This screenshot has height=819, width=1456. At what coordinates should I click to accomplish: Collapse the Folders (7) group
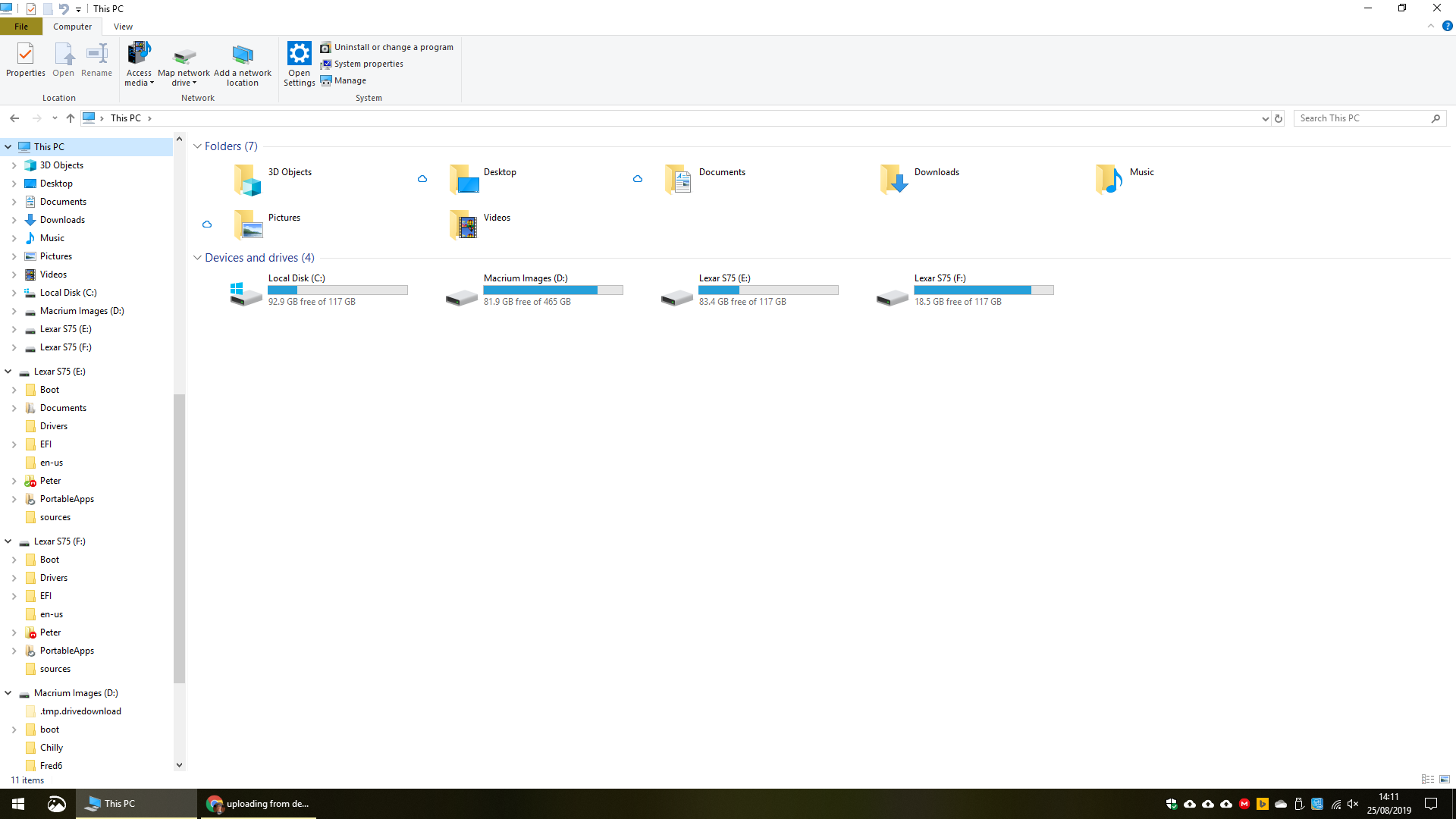pos(197,146)
